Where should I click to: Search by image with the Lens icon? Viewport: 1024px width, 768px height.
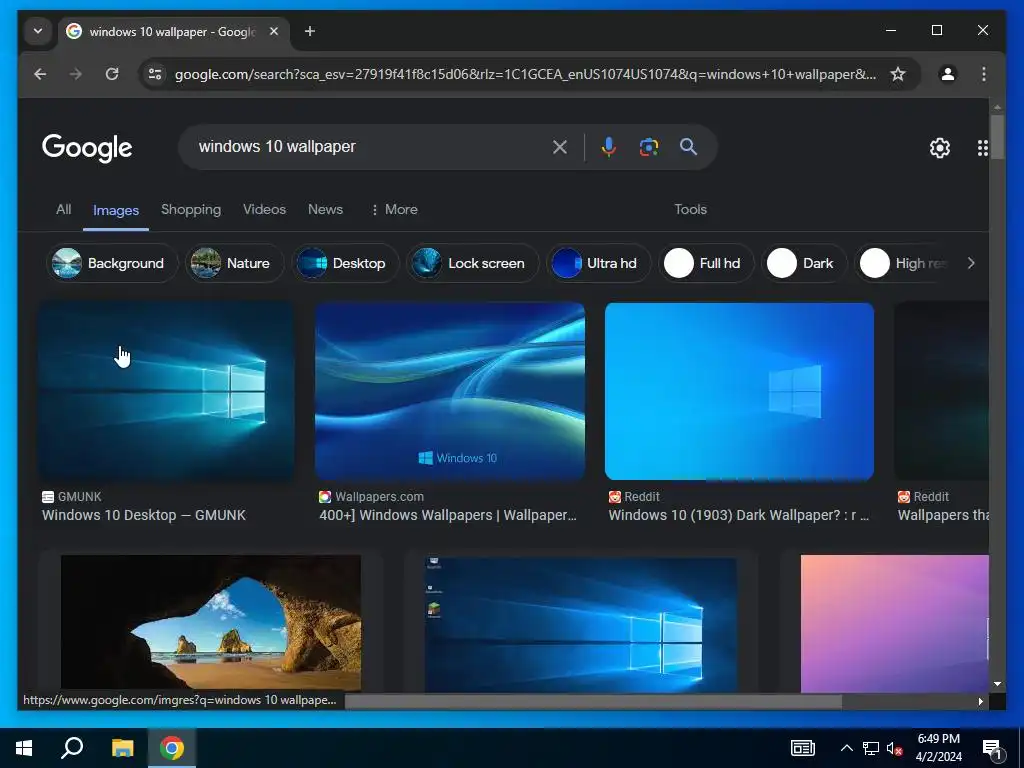click(x=648, y=147)
